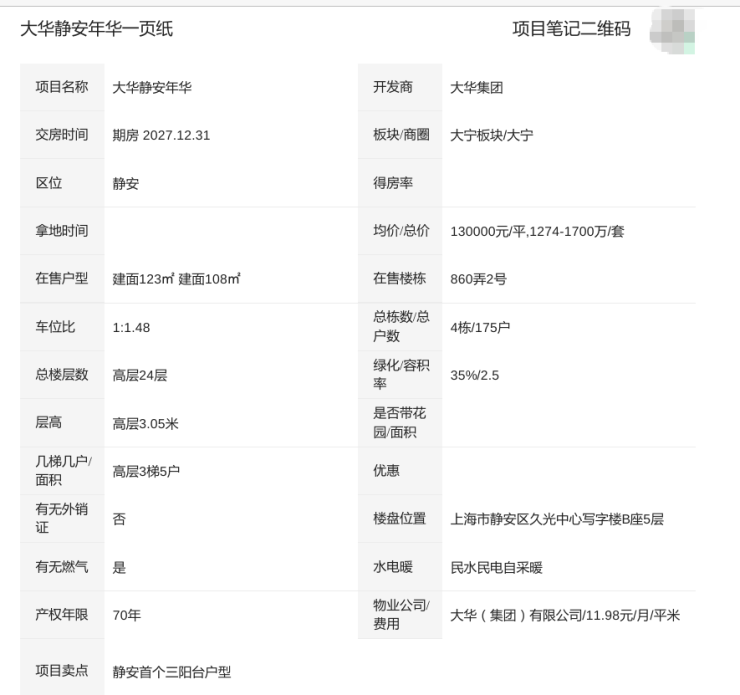The width and height of the screenshot is (740, 695).
Task: Click the 有无外销证 label cell
Action: click(x=62, y=519)
